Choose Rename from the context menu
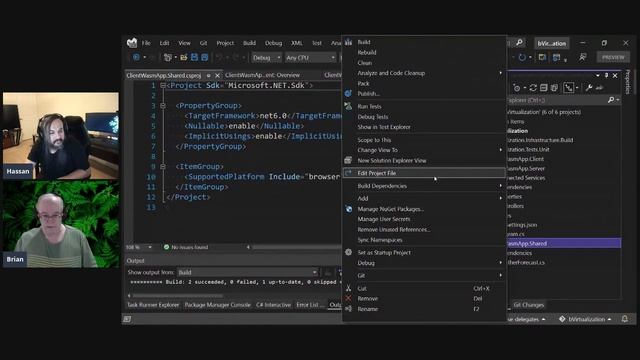640x360 pixels. [x=424, y=309]
